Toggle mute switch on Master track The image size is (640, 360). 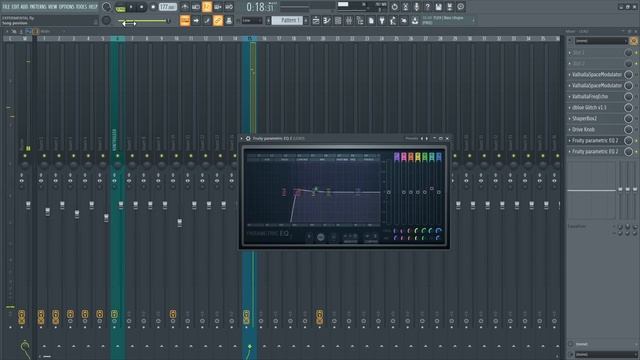tap(25, 156)
